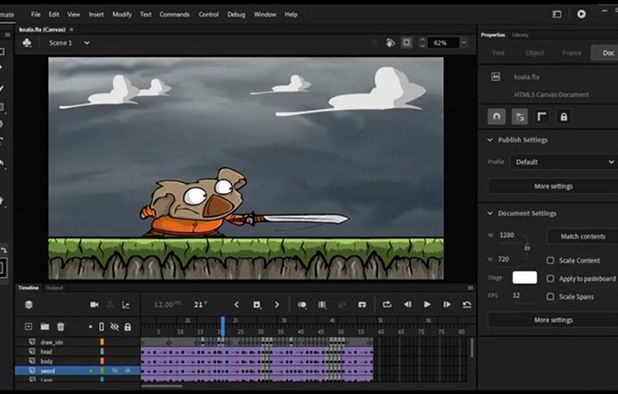Open the Stage background color swatch

click(x=525, y=277)
